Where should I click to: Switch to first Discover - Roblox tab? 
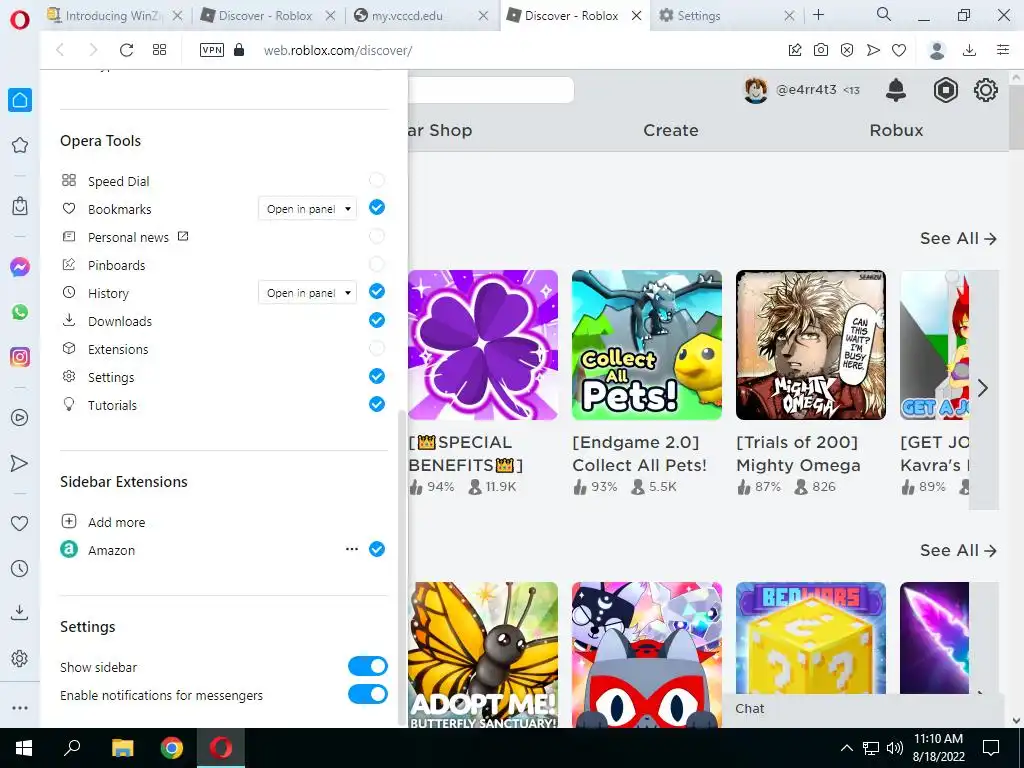coord(268,16)
